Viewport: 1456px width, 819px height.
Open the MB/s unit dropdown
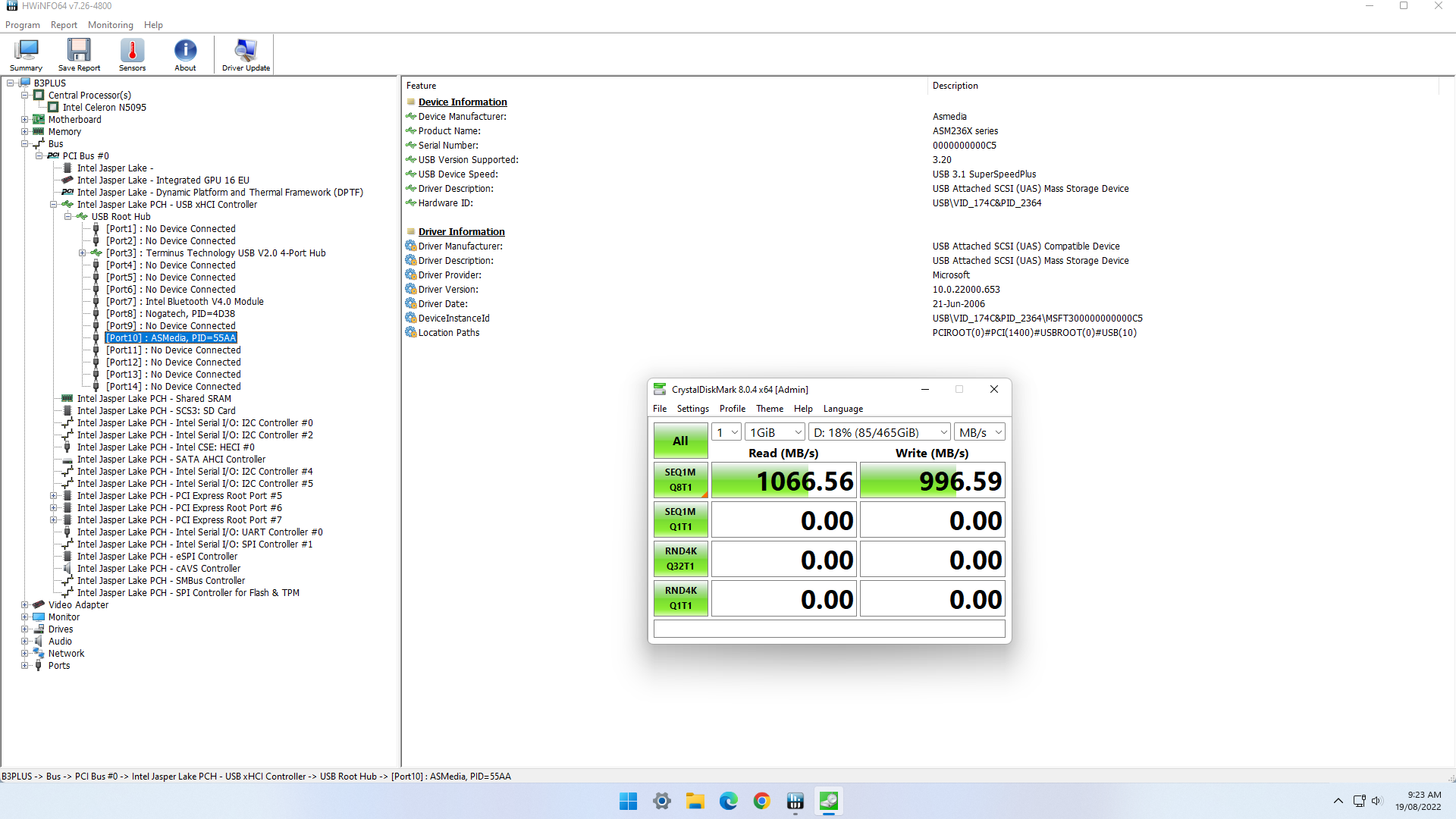pos(980,432)
